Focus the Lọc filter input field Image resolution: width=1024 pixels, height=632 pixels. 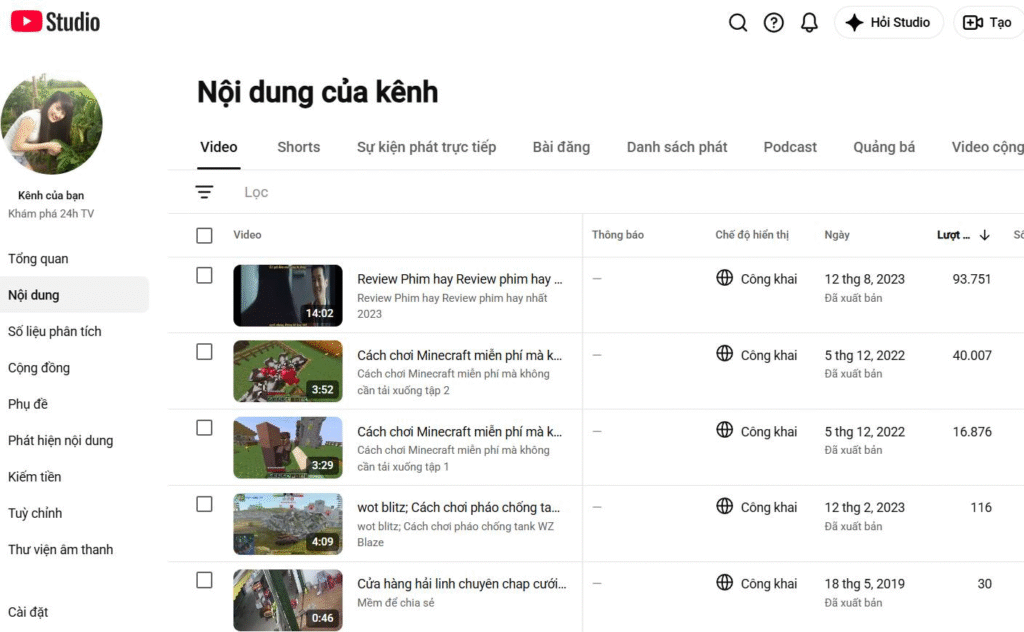pyautogui.click(x=627, y=192)
